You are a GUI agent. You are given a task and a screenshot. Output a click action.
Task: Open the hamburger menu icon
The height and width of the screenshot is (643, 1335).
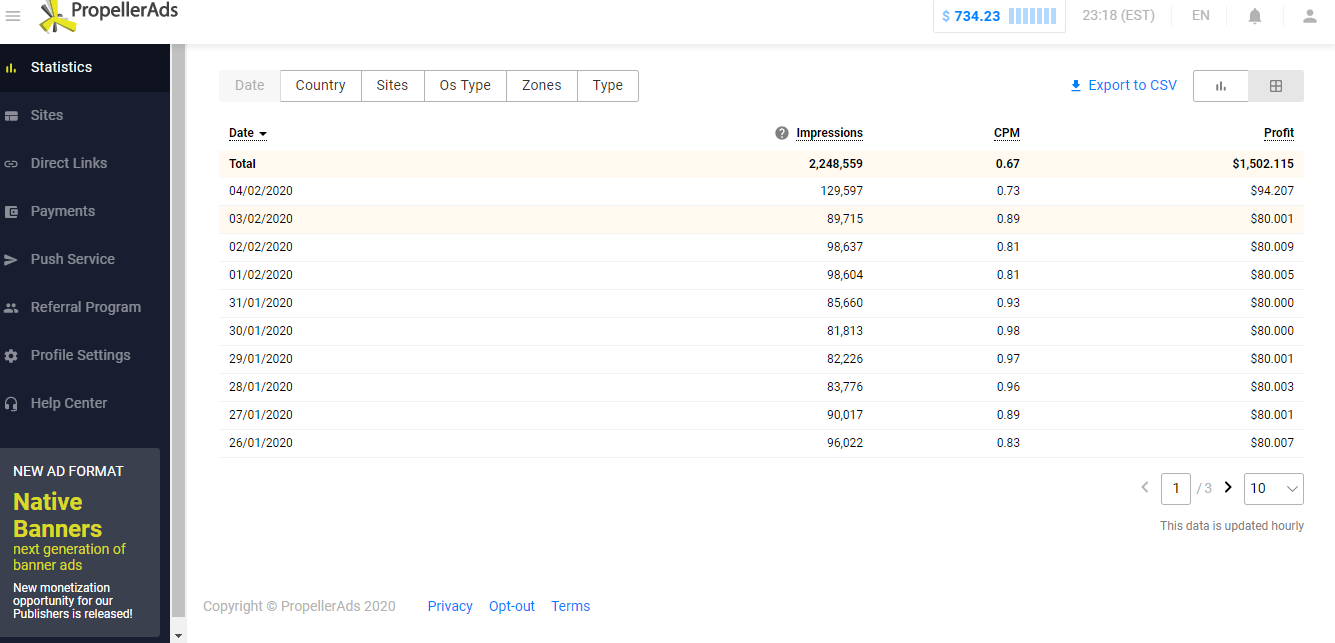coord(13,16)
